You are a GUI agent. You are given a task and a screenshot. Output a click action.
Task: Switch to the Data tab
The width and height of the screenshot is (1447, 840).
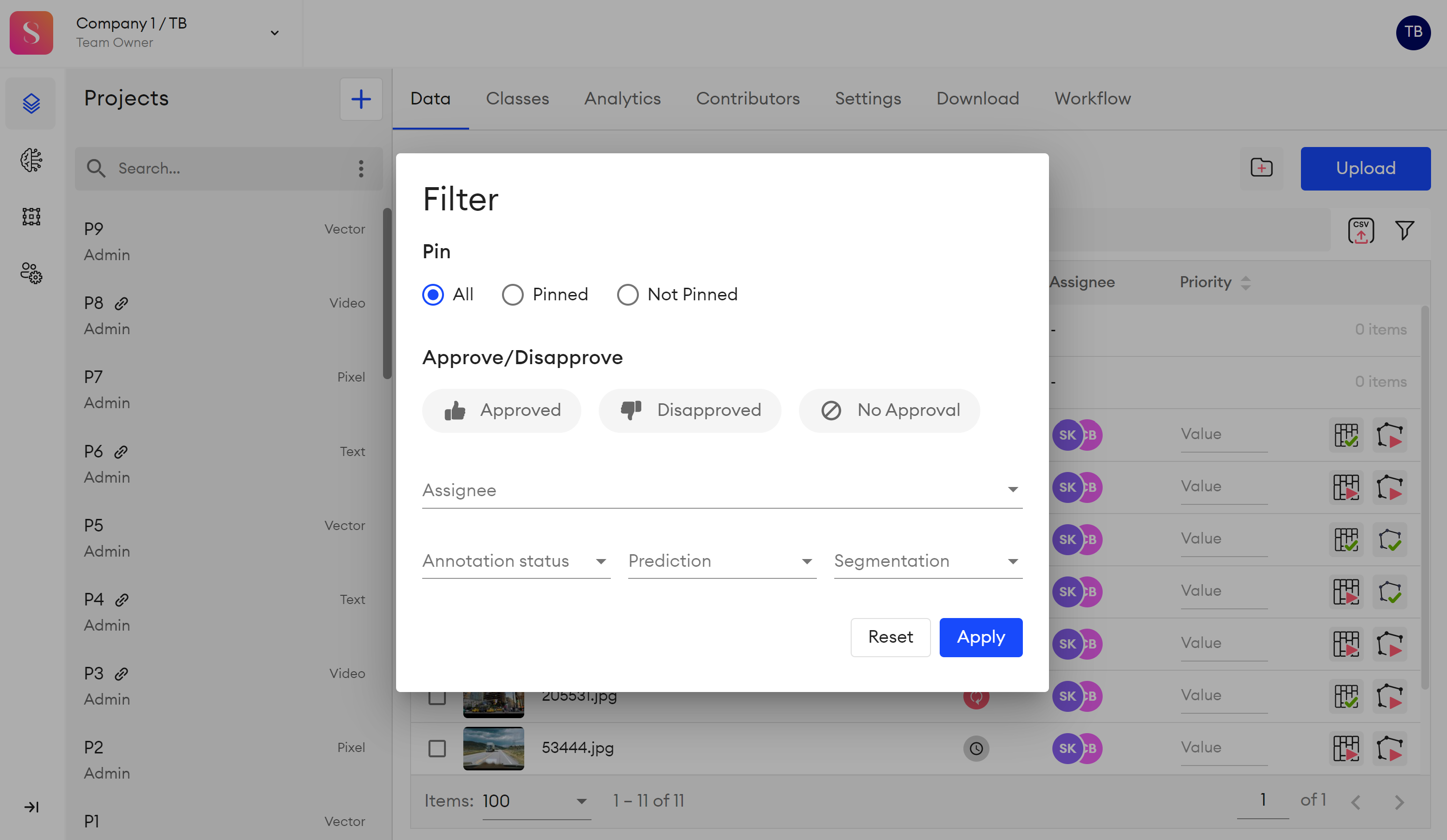click(430, 99)
